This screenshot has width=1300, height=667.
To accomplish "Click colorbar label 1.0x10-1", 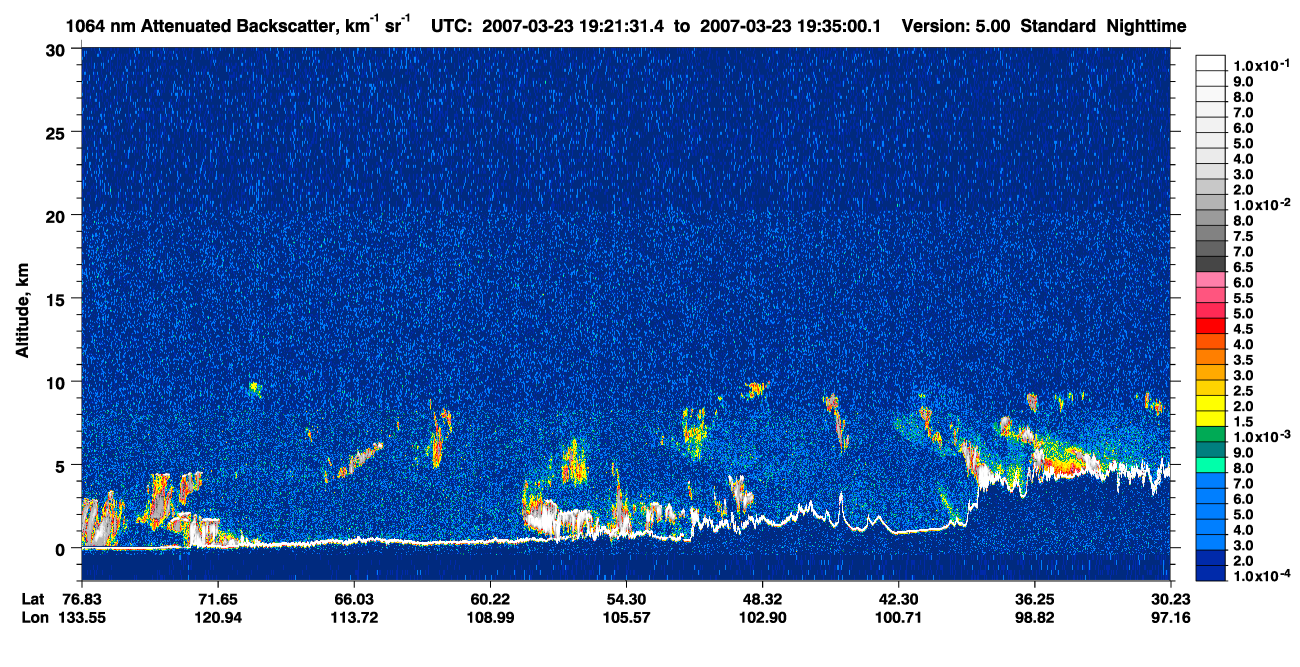I will click(1261, 64).
